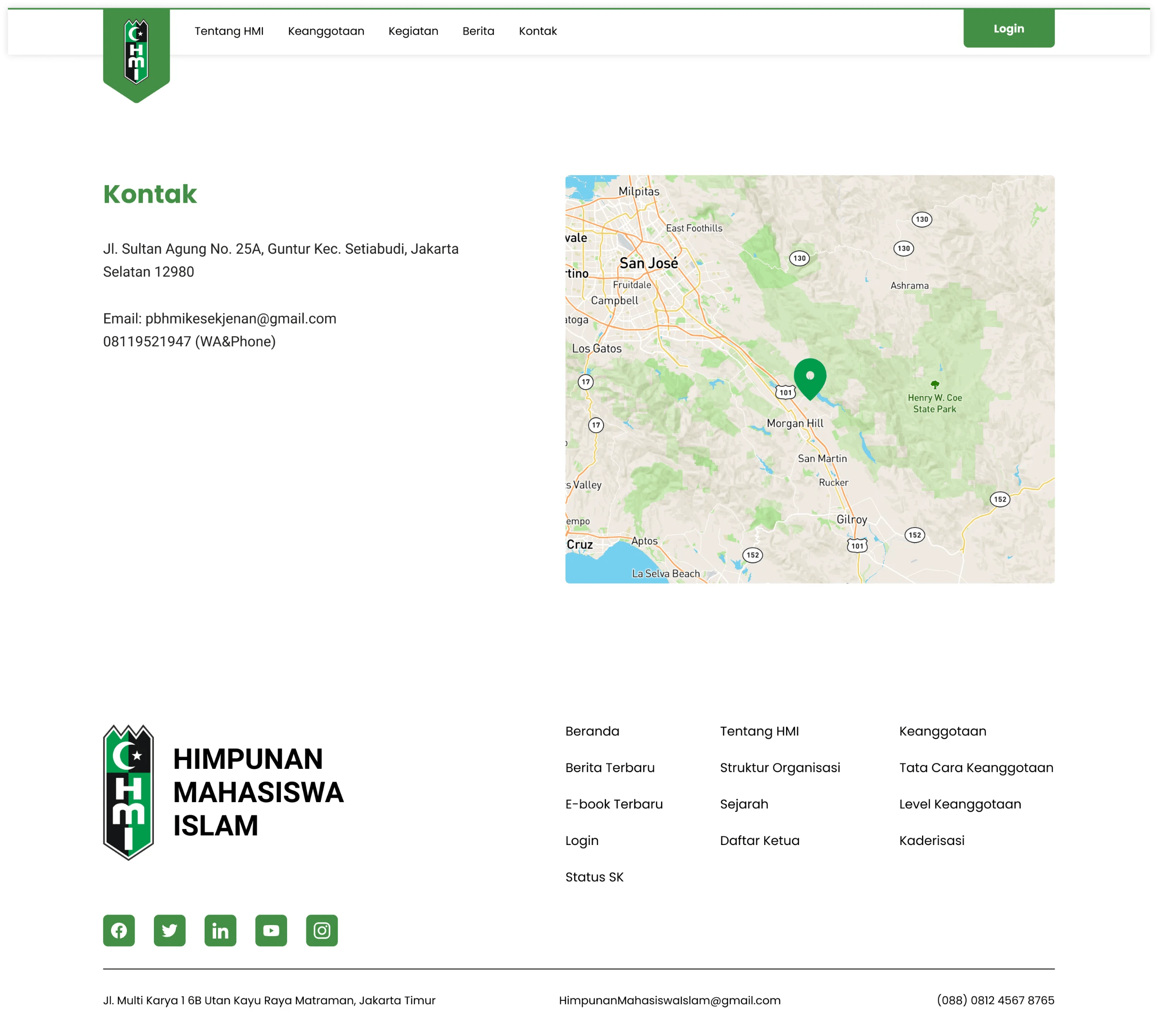Click the San José label on map
This screenshot has width=1158, height=1036.
coord(648,263)
